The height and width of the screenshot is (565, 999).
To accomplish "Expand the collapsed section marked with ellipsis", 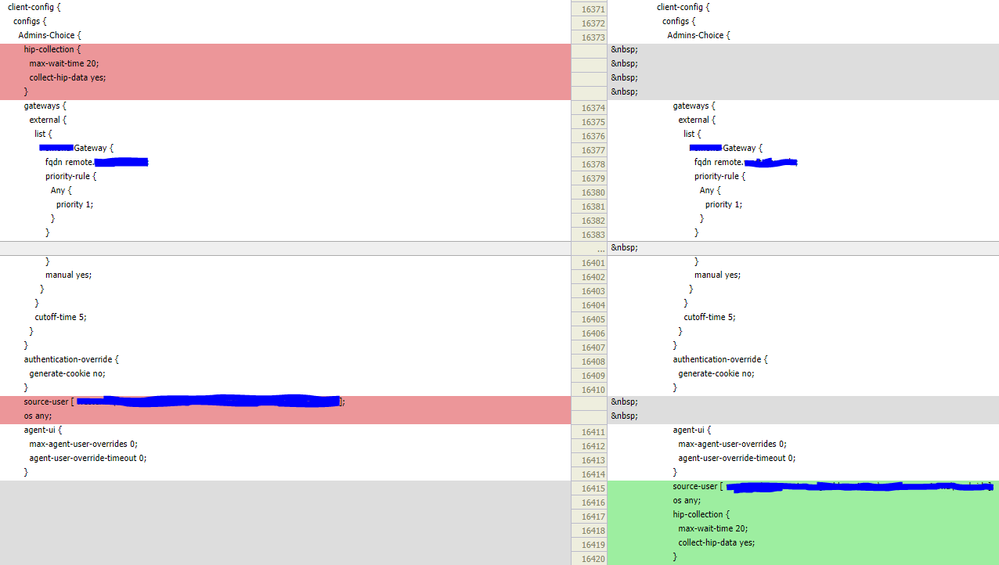I will [601, 248].
